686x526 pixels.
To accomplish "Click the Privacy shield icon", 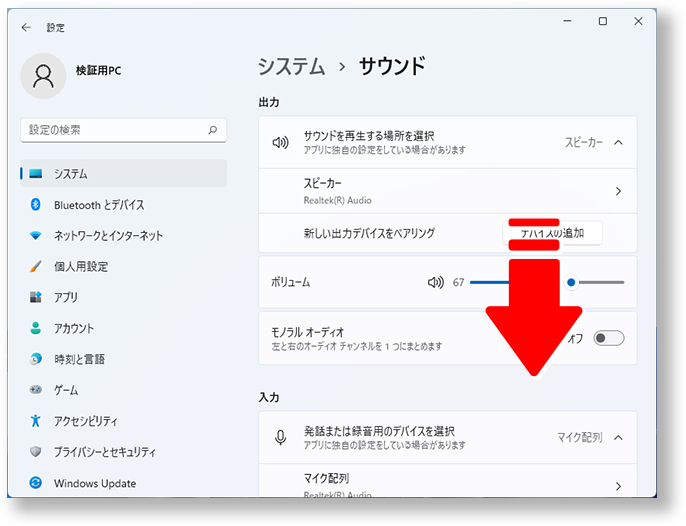I will pyautogui.click(x=35, y=452).
